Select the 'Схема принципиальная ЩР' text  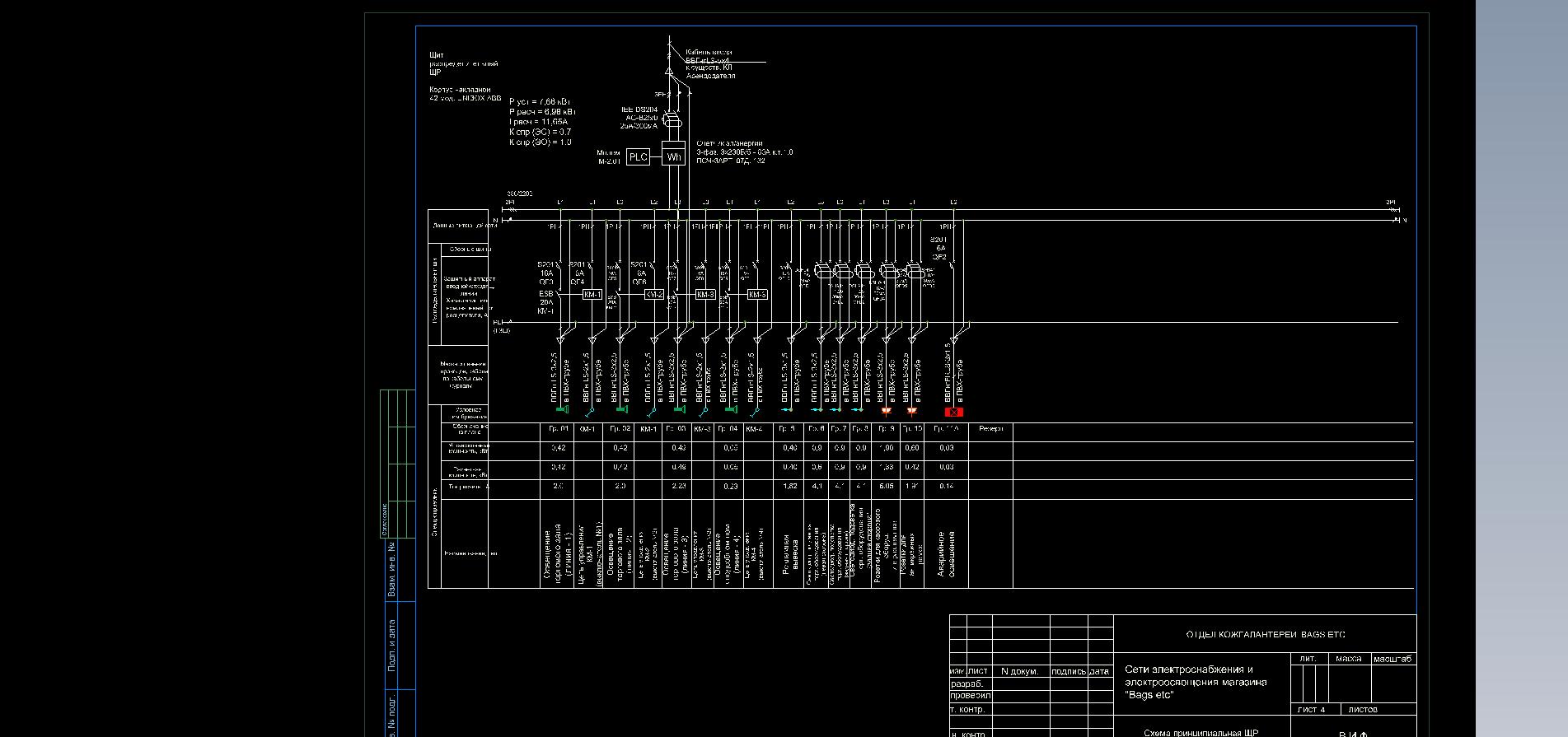tap(1201, 733)
